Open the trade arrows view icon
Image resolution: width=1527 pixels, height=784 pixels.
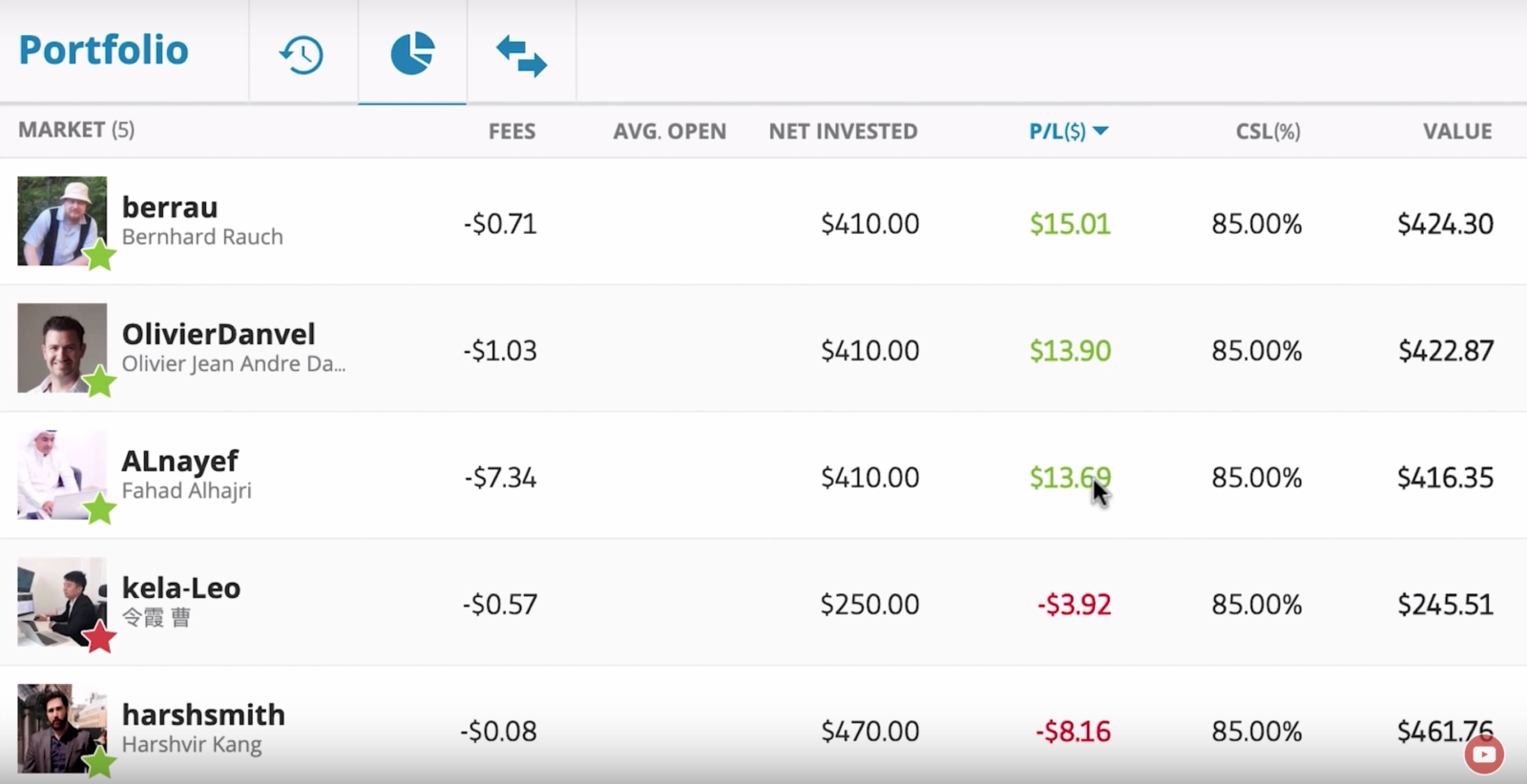pos(521,55)
